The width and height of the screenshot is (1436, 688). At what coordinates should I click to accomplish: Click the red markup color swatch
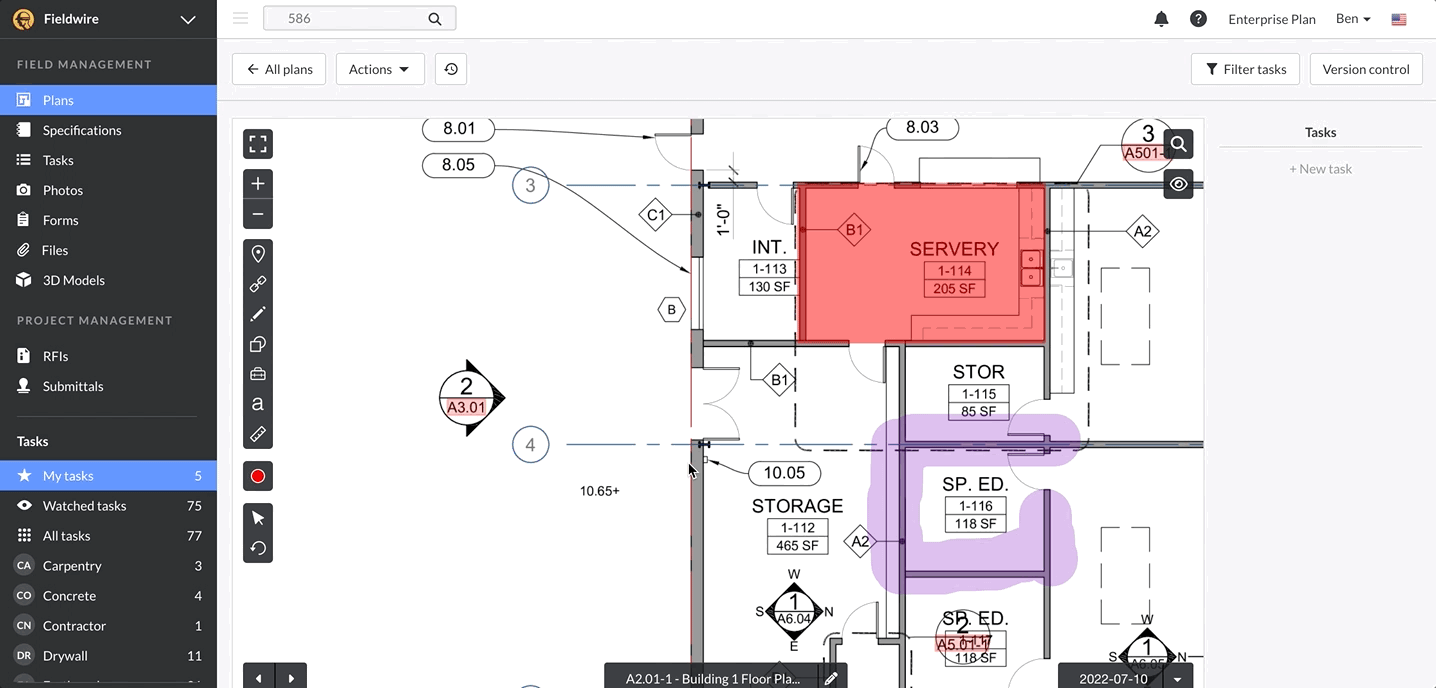[257, 475]
